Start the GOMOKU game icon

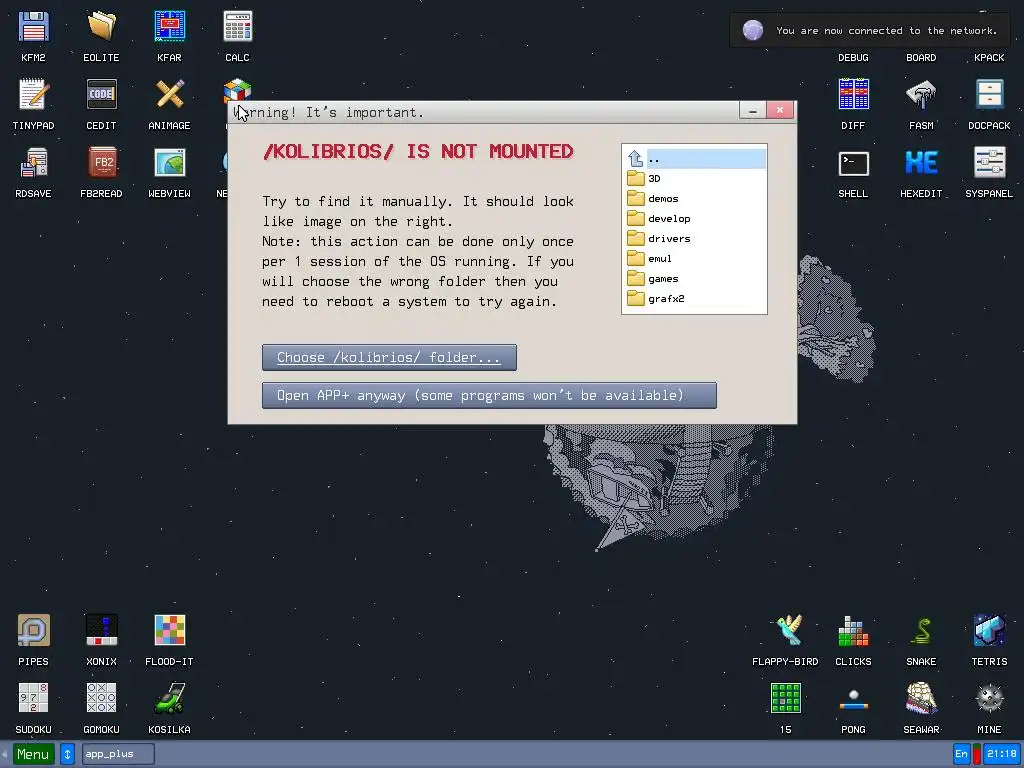click(101, 698)
